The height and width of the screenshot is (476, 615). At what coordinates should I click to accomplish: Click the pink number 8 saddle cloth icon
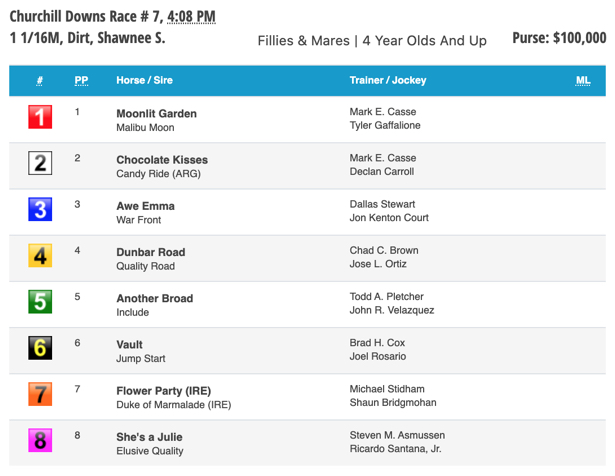[x=40, y=441]
